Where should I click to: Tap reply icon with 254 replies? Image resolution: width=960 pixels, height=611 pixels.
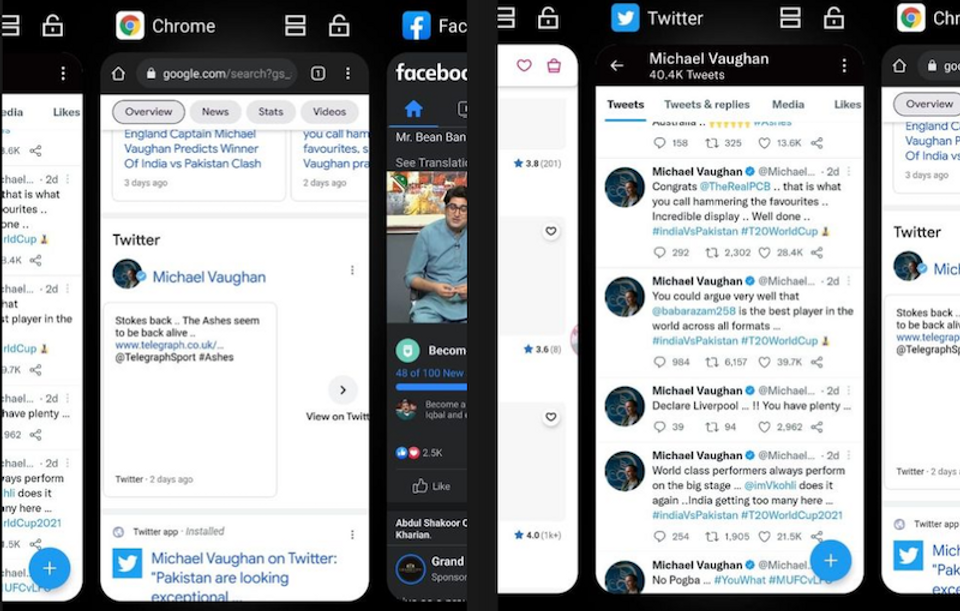(x=659, y=536)
